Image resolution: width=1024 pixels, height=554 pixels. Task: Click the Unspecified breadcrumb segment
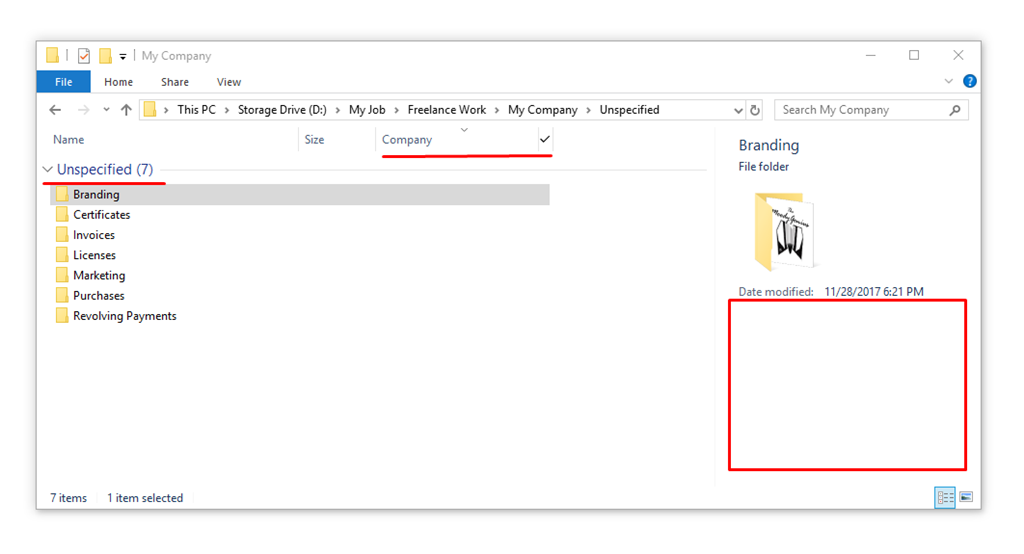pos(630,110)
